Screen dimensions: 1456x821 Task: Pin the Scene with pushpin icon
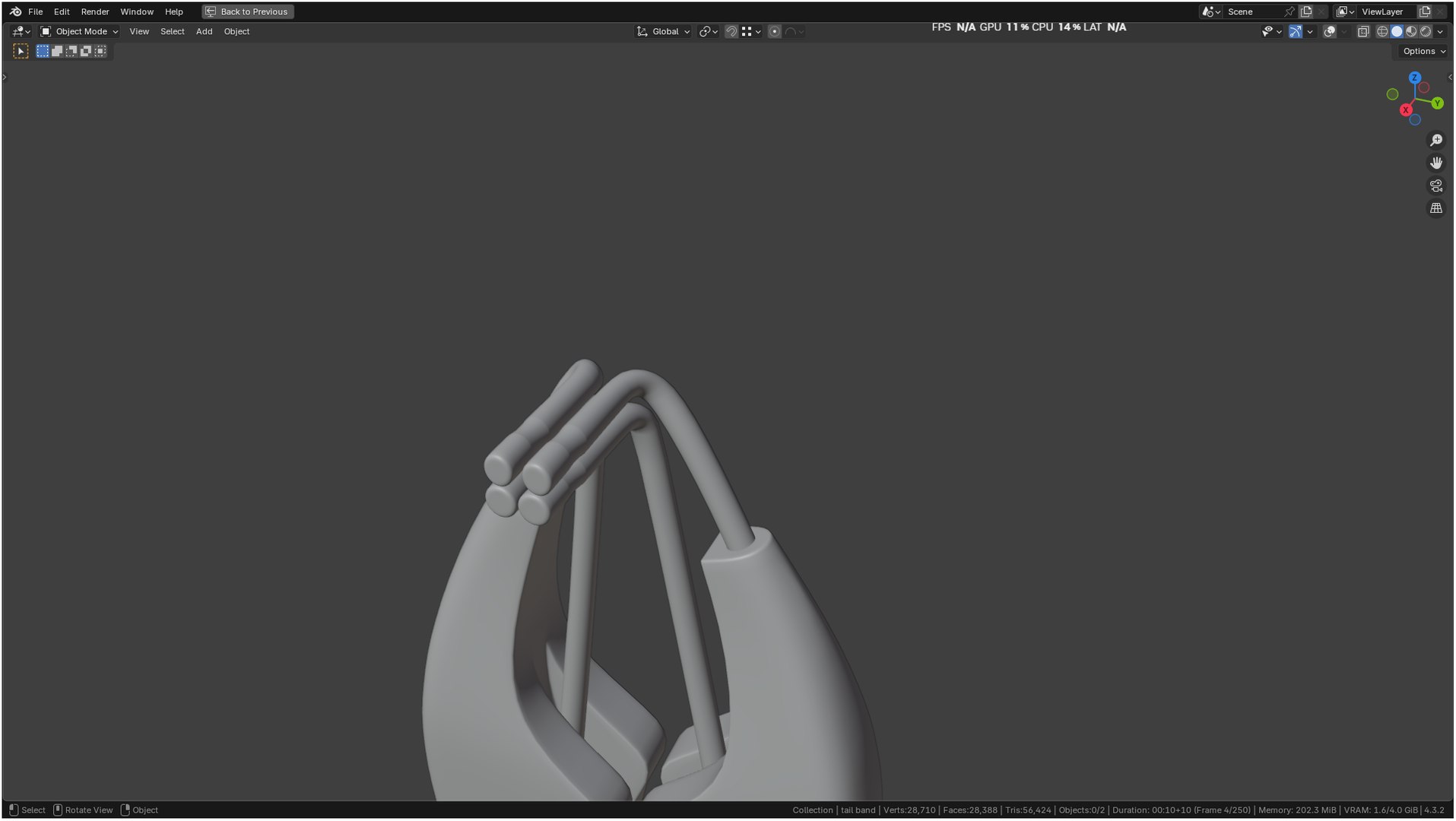(1289, 11)
